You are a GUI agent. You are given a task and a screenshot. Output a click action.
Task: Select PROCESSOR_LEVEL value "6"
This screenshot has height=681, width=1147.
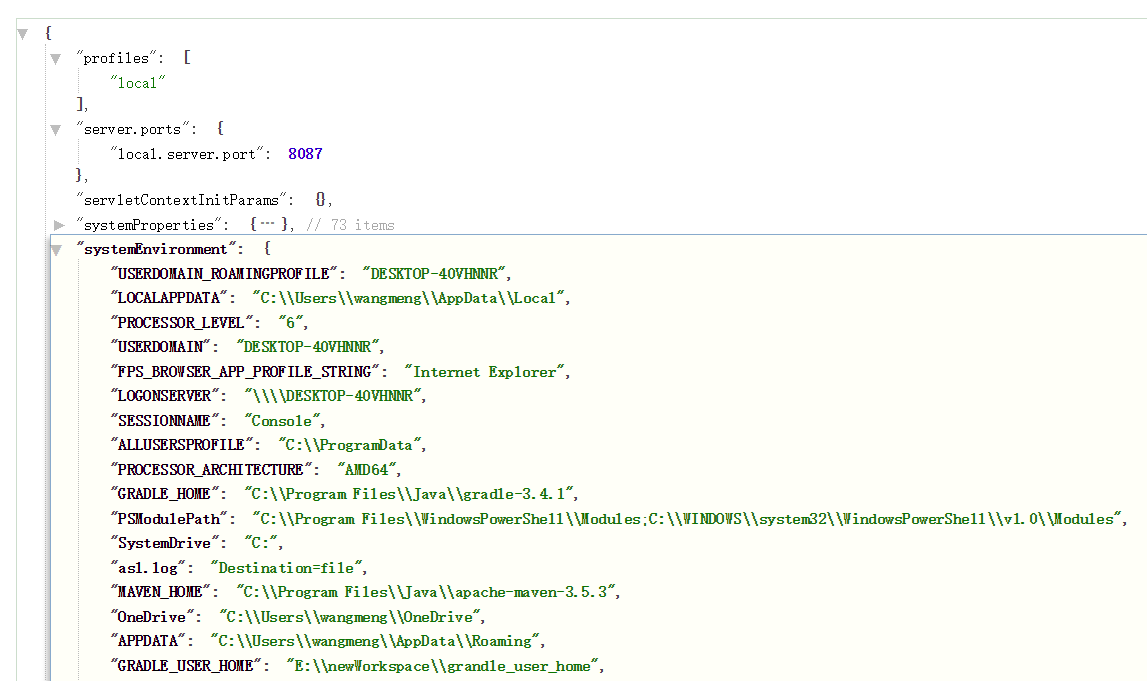290,323
